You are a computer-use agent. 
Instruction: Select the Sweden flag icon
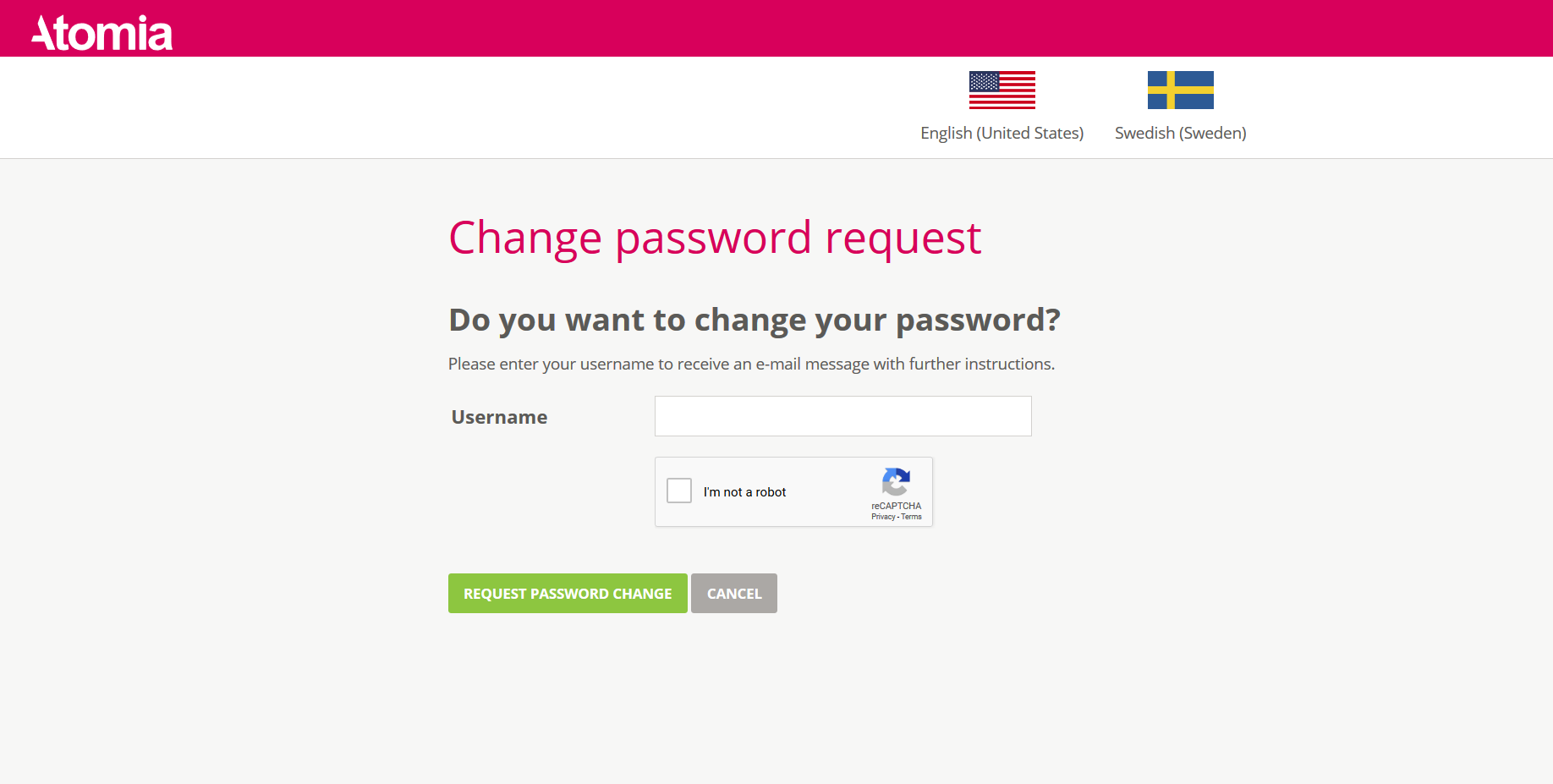click(1180, 89)
